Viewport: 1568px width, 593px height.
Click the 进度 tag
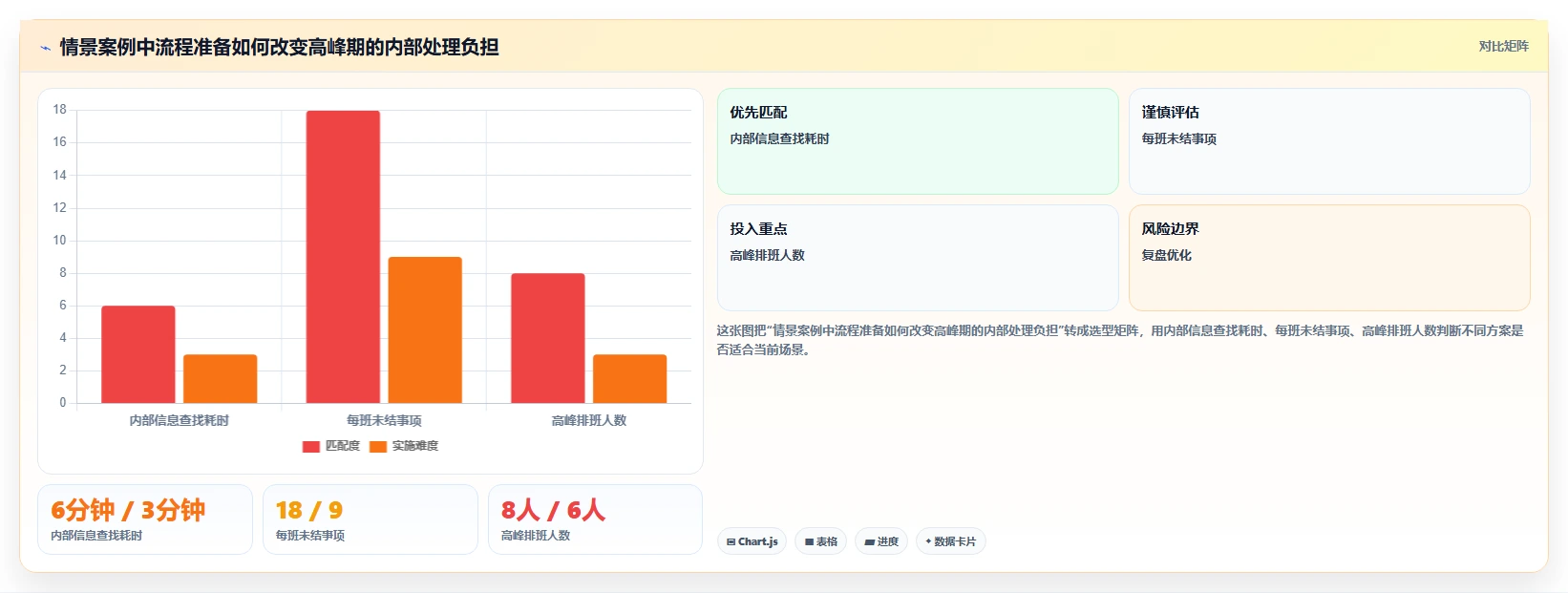(880, 541)
